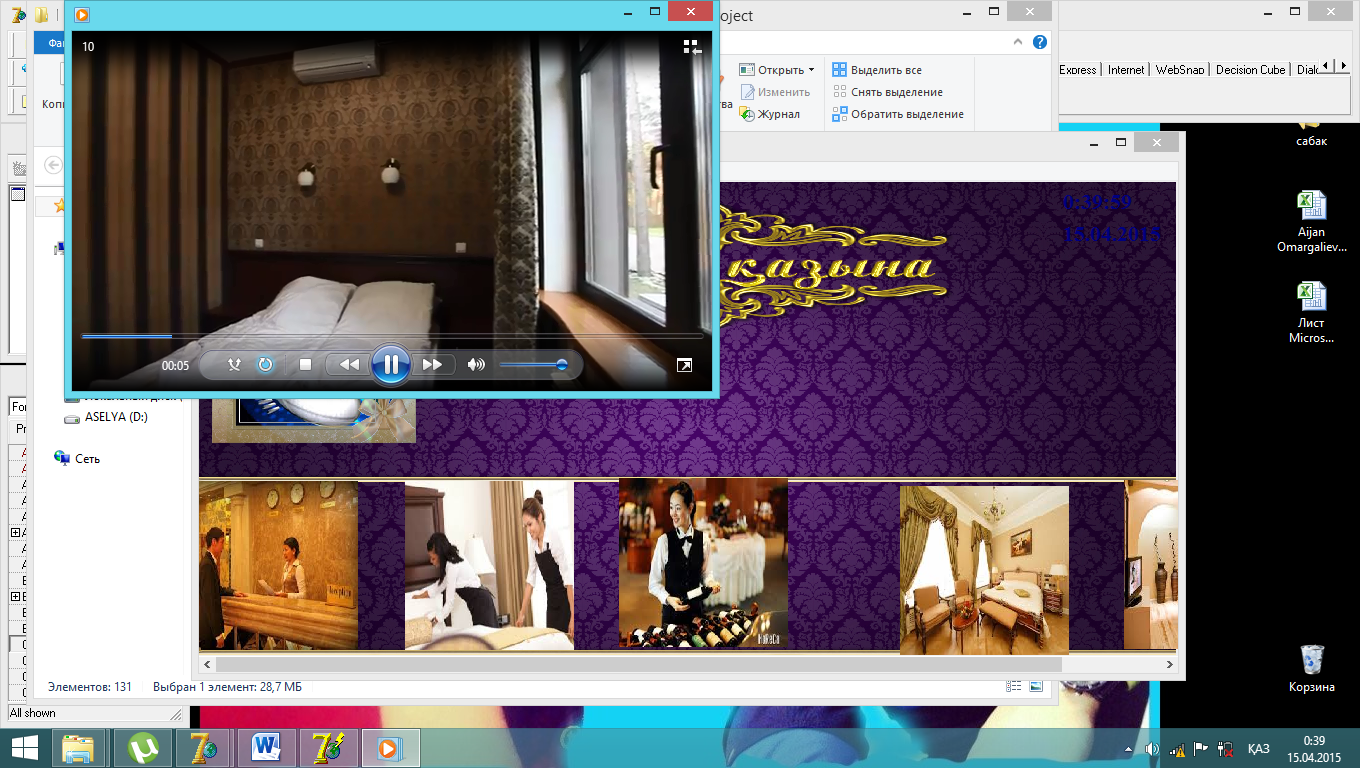
Task: Click the tray volume speaker icon
Action: pyautogui.click(x=1152, y=749)
